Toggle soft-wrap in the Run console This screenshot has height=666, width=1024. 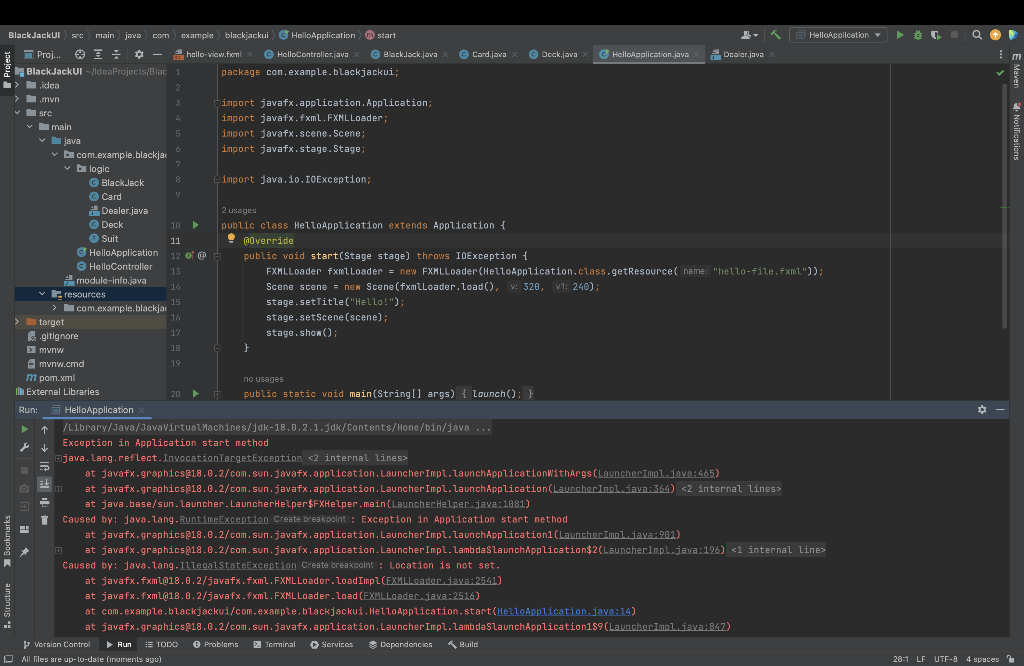[x=44, y=466]
